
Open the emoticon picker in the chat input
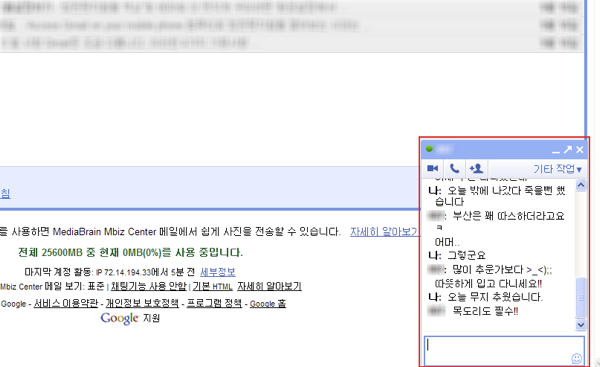[577, 359]
